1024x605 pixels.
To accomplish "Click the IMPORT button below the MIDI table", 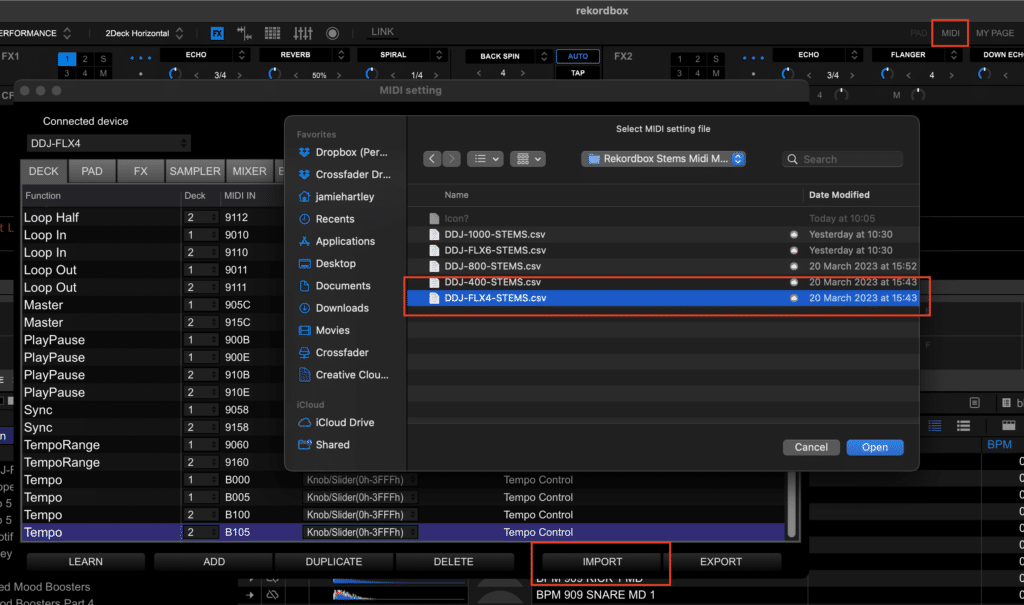I will point(600,561).
